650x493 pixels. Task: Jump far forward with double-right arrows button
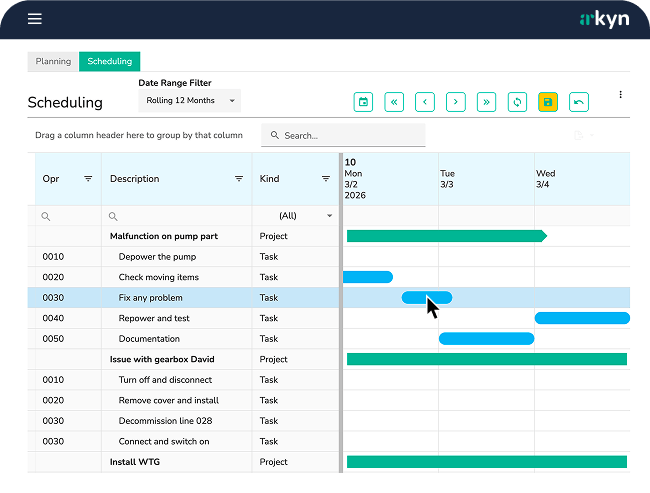pyautogui.click(x=486, y=102)
